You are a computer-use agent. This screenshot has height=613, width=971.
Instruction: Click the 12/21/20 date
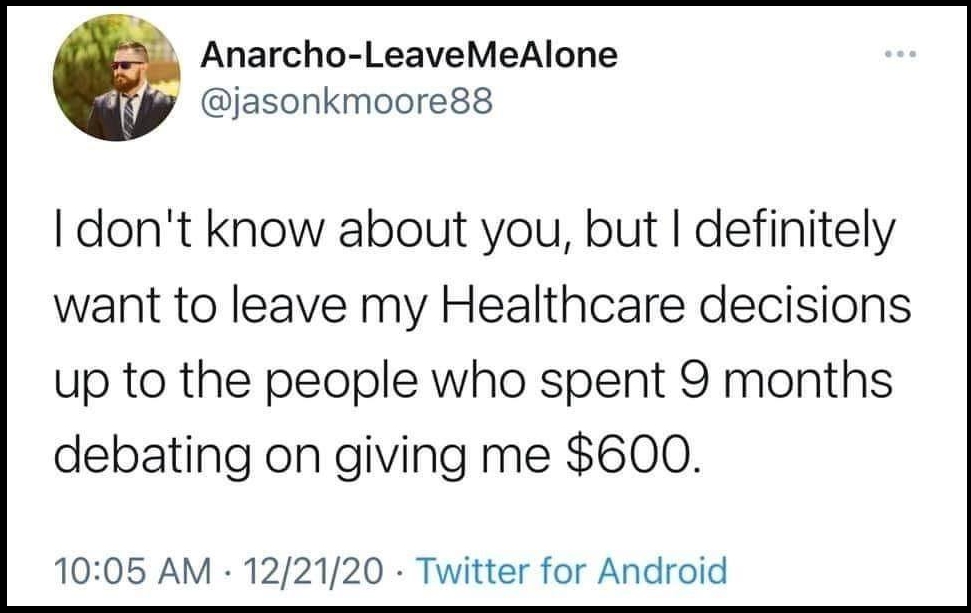point(313,571)
